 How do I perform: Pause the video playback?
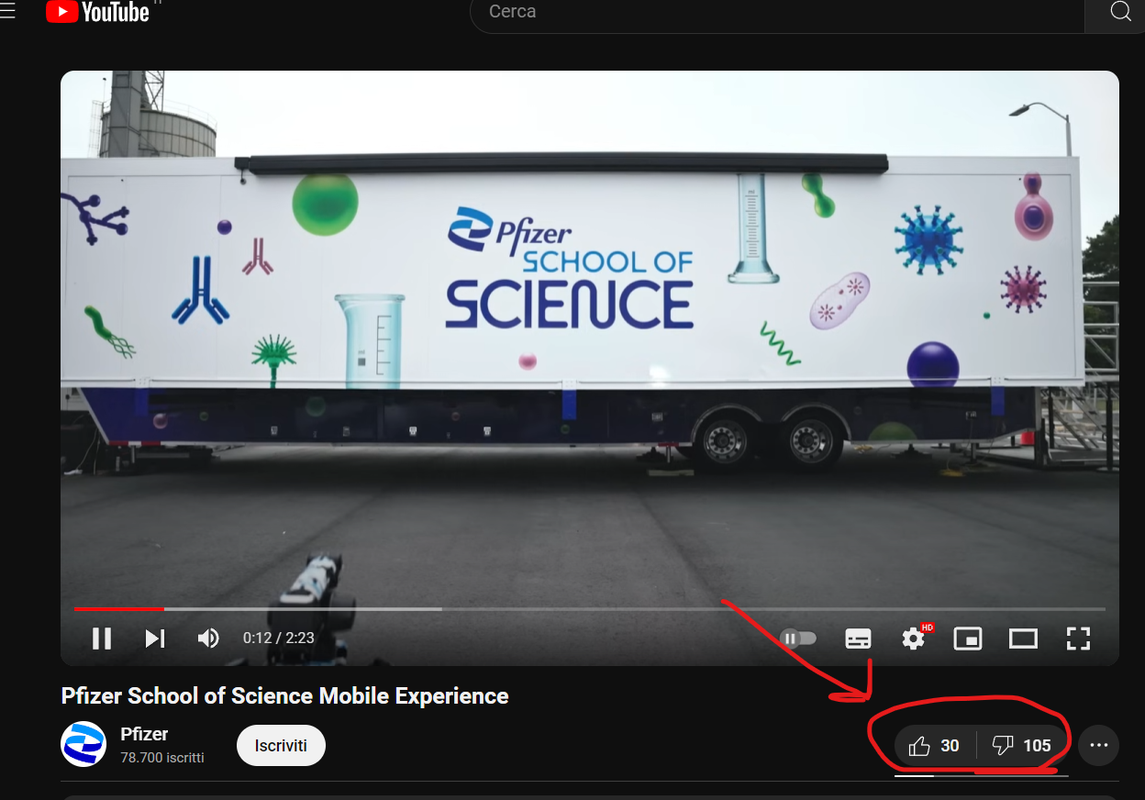pyautogui.click(x=102, y=639)
